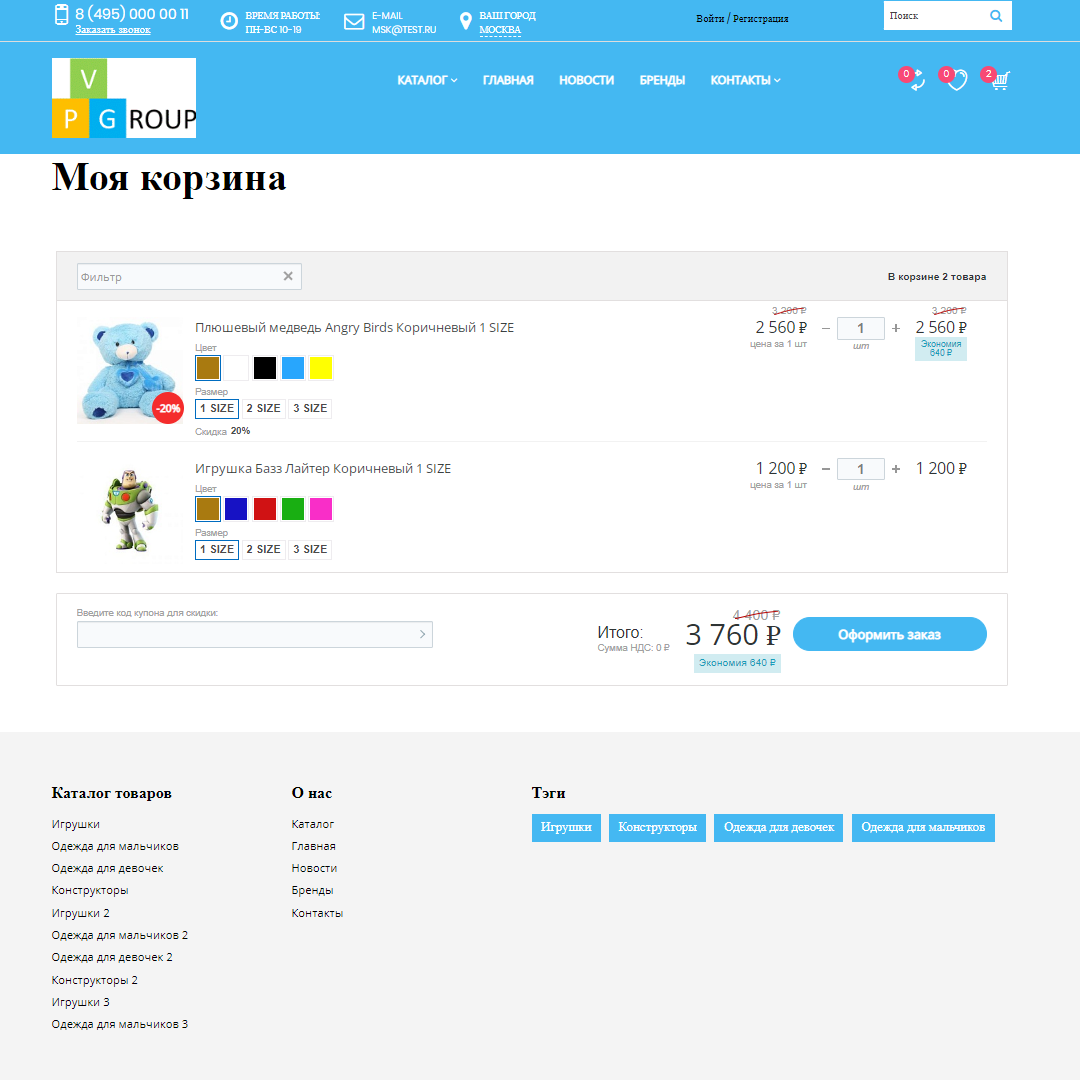Screen dimensions: 1080x1080
Task: Open the product compare icon
Action: [x=917, y=81]
